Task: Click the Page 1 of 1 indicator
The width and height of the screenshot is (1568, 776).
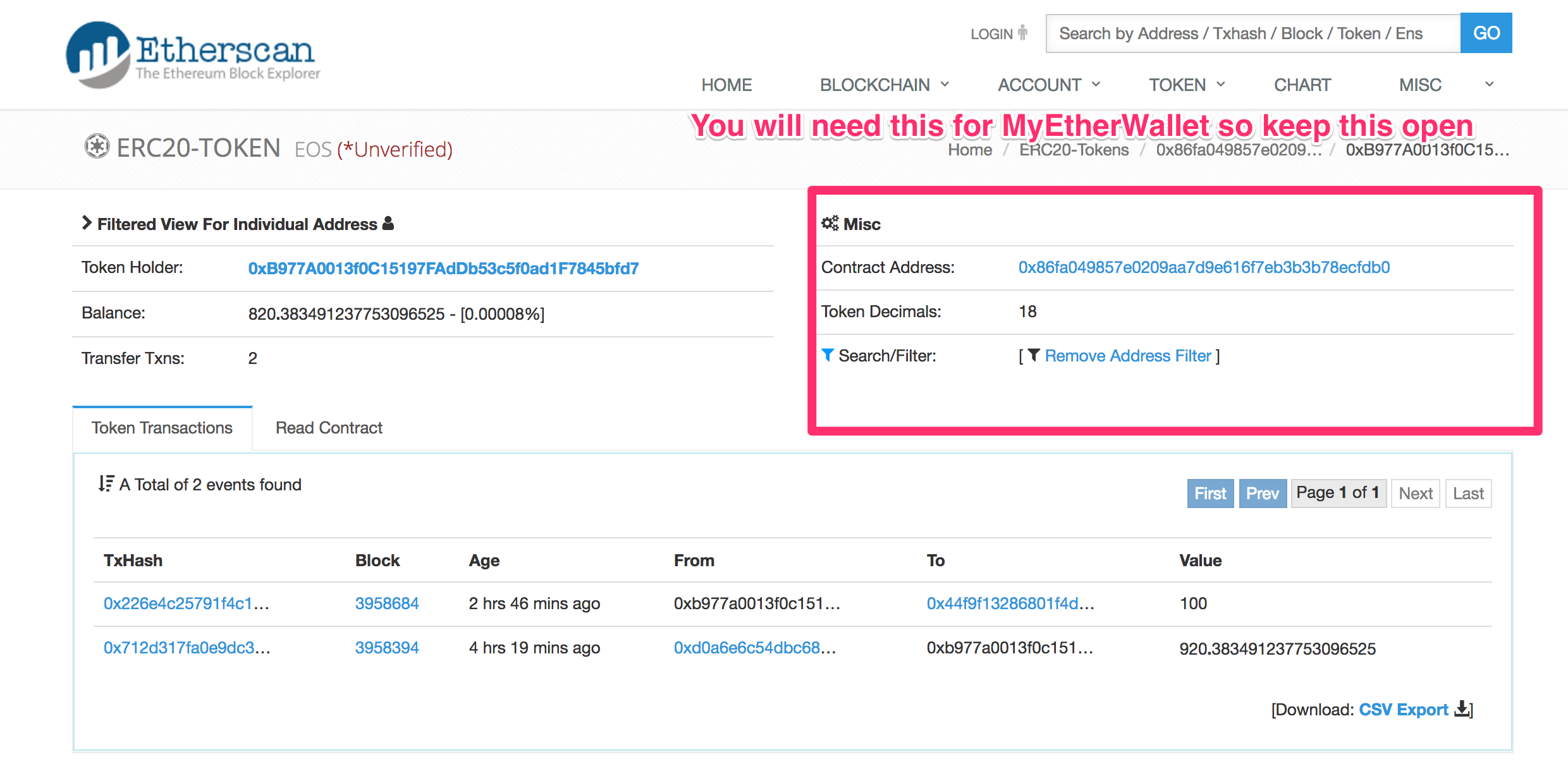Action: point(1338,493)
